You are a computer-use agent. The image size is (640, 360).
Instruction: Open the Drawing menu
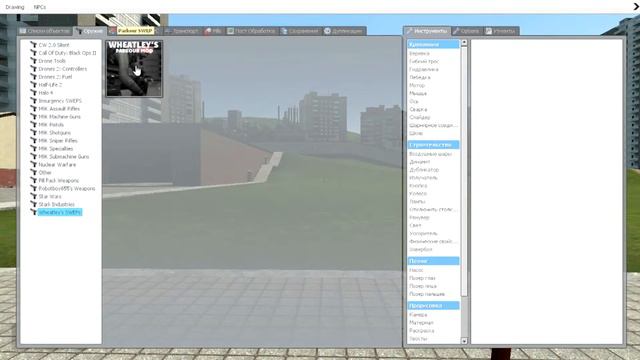coord(15,7)
